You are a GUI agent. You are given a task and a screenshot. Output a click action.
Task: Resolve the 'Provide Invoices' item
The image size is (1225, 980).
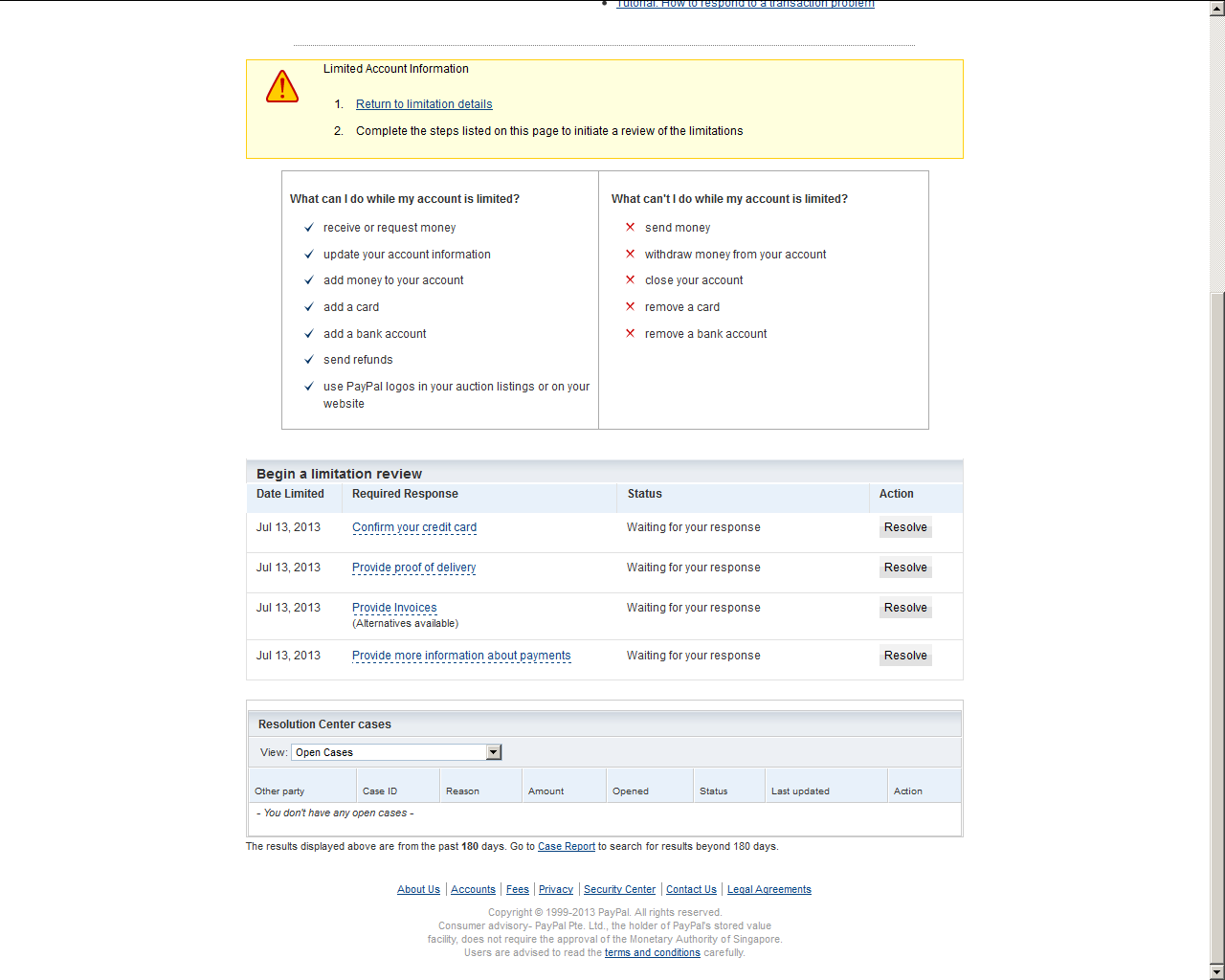905,608
